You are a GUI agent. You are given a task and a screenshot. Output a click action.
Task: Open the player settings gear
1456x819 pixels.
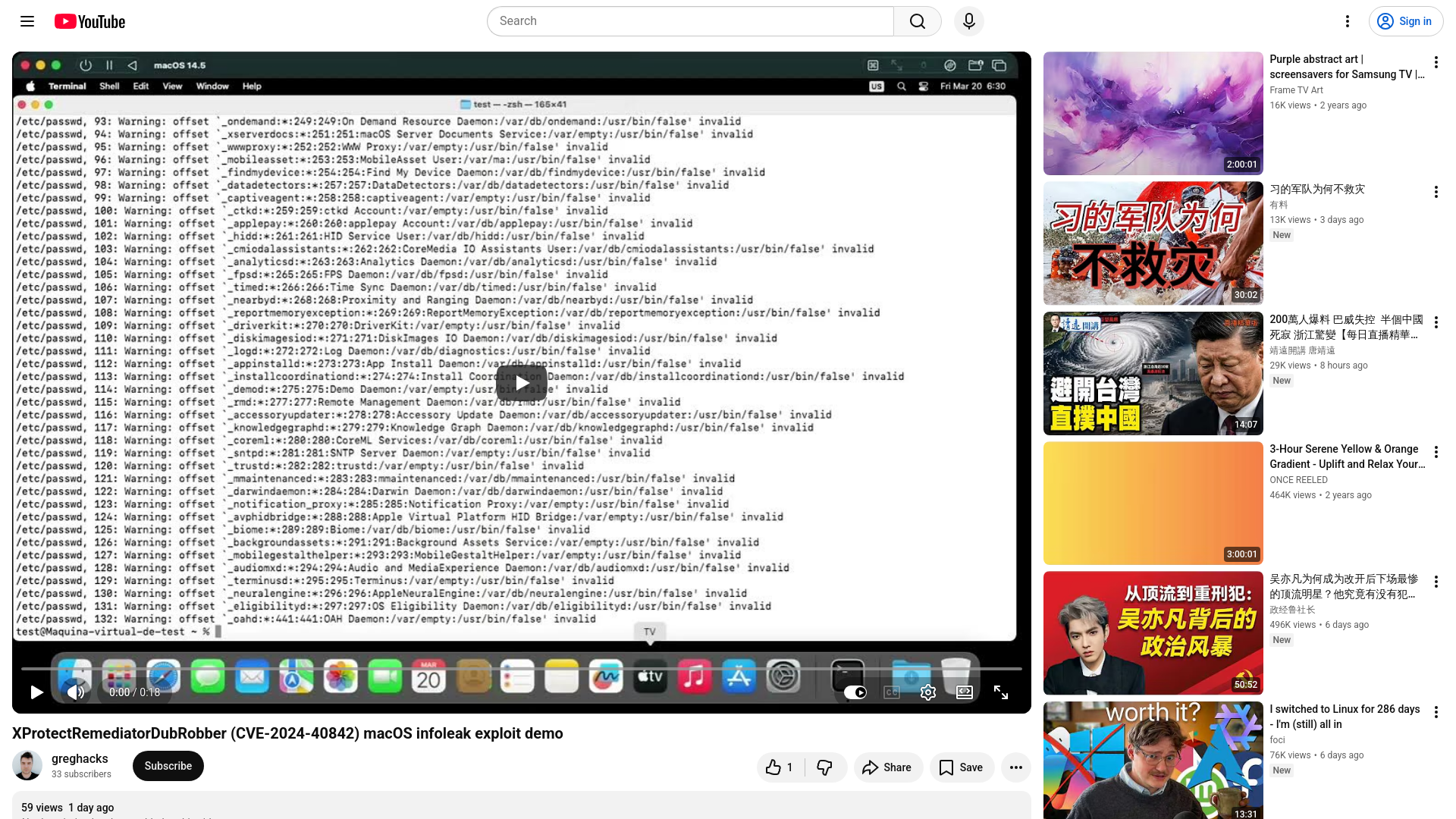[x=928, y=692]
